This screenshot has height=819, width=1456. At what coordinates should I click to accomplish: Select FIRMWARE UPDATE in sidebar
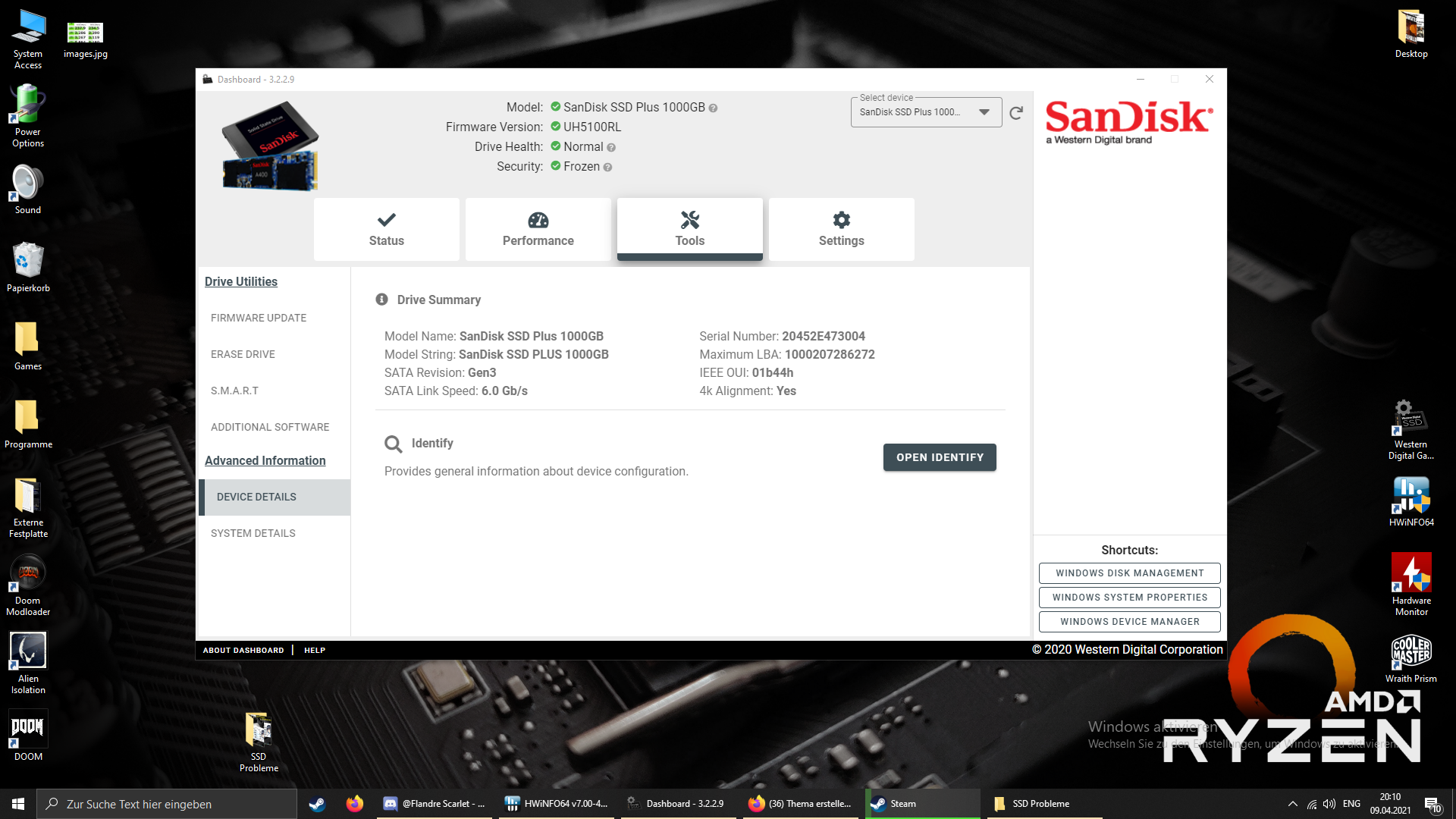(259, 318)
